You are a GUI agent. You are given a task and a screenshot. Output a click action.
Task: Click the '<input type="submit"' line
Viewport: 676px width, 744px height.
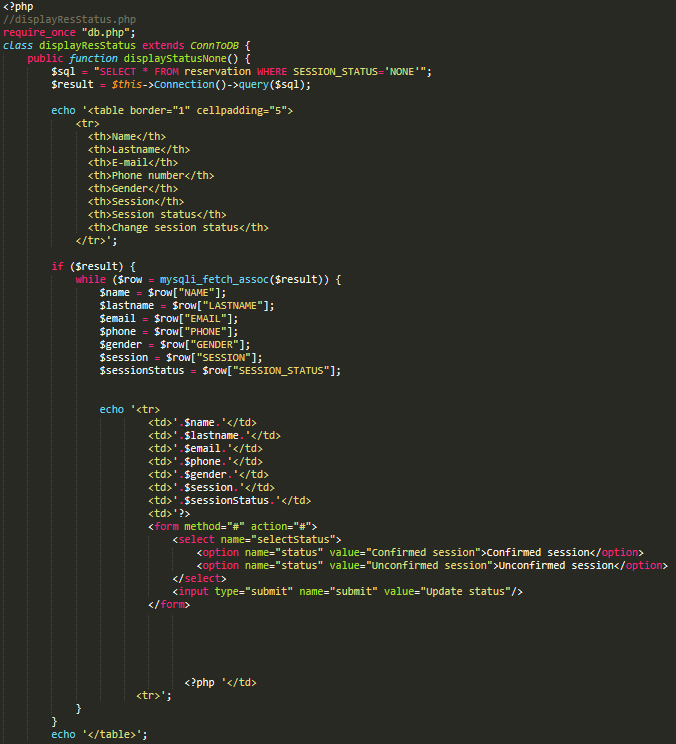click(347, 592)
